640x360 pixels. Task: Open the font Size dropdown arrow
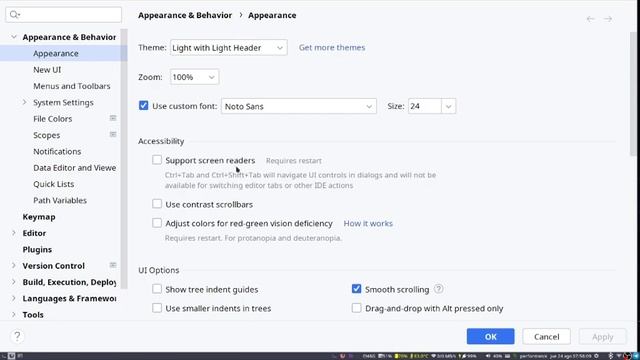tap(448, 106)
